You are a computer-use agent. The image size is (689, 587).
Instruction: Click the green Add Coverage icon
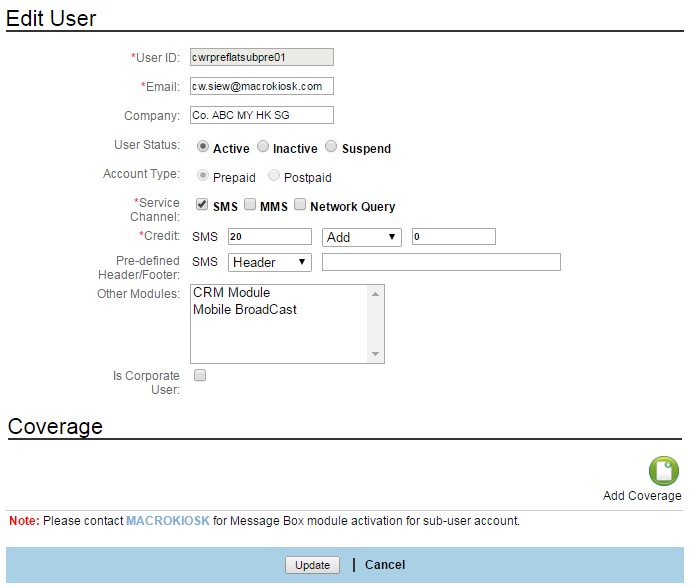pyautogui.click(x=663, y=471)
